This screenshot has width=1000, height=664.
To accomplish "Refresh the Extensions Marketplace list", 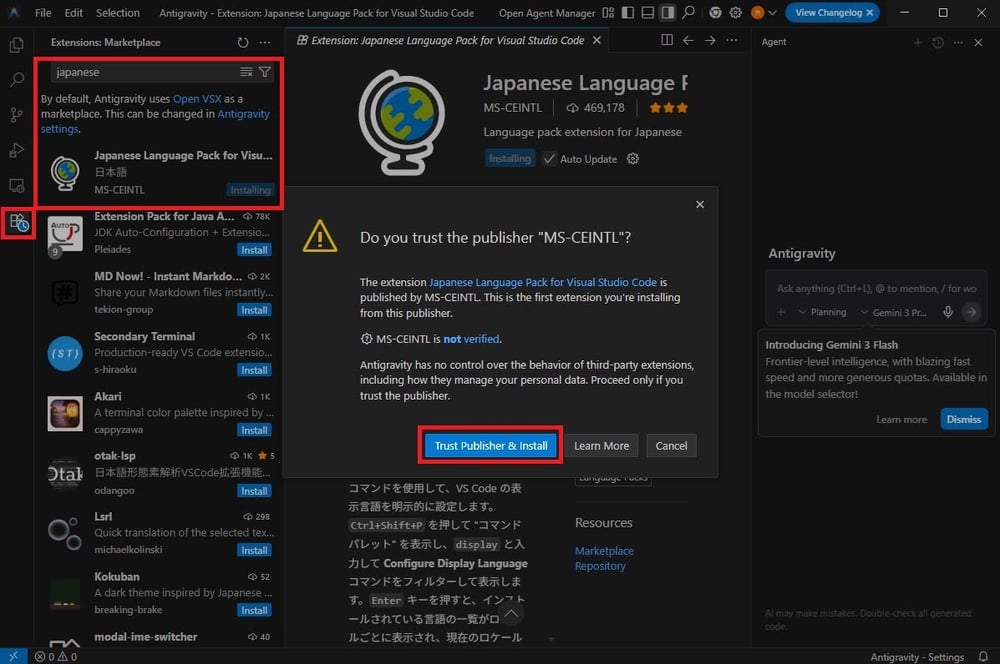I will pos(243,43).
